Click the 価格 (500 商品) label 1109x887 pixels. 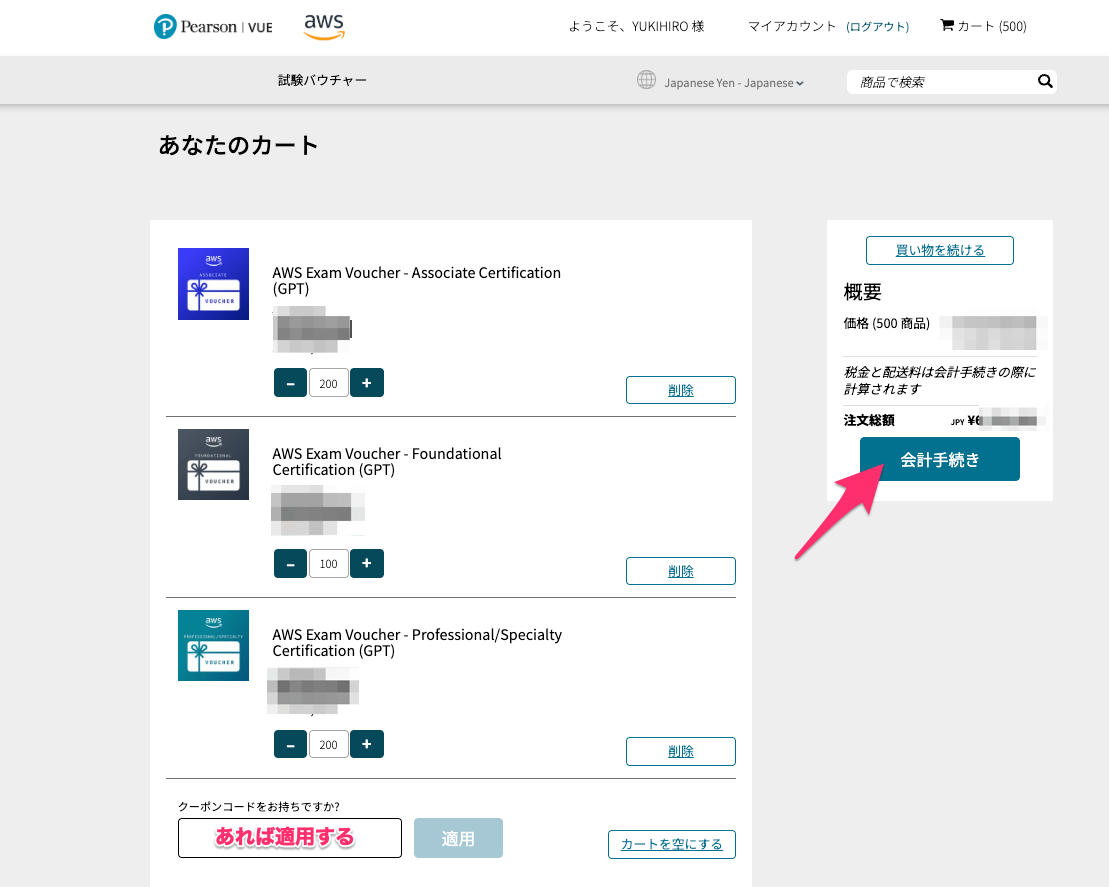coord(886,323)
